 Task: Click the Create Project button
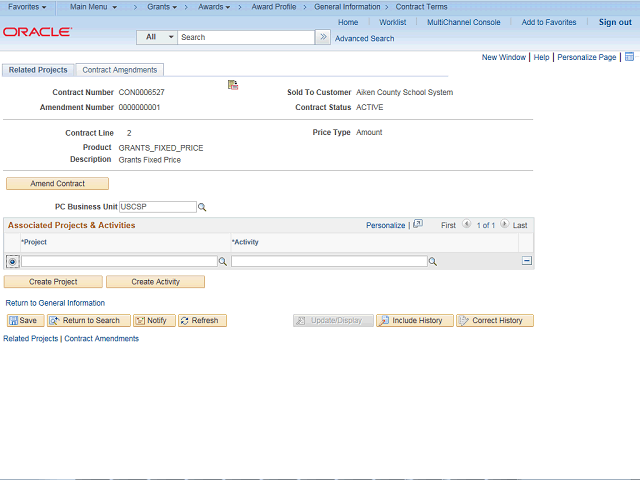pos(53,282)
